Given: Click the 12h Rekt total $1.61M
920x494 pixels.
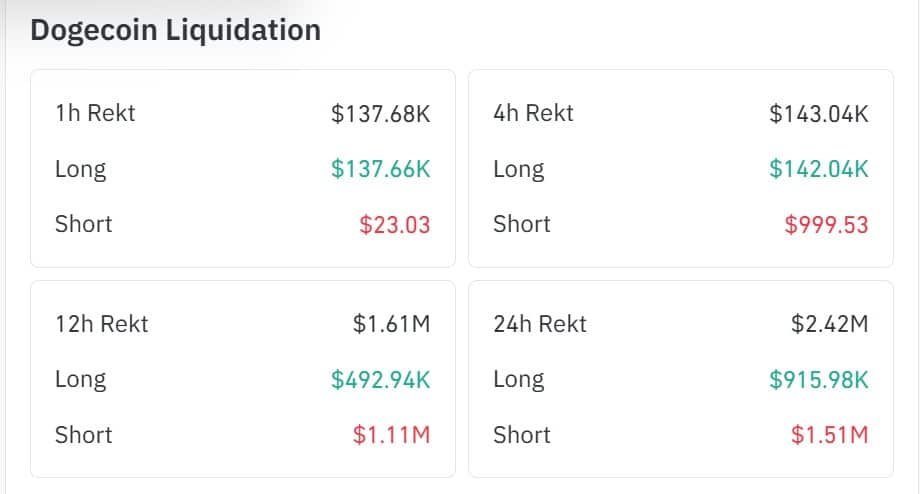Looking at the screenshot, I should click(391, 324).
